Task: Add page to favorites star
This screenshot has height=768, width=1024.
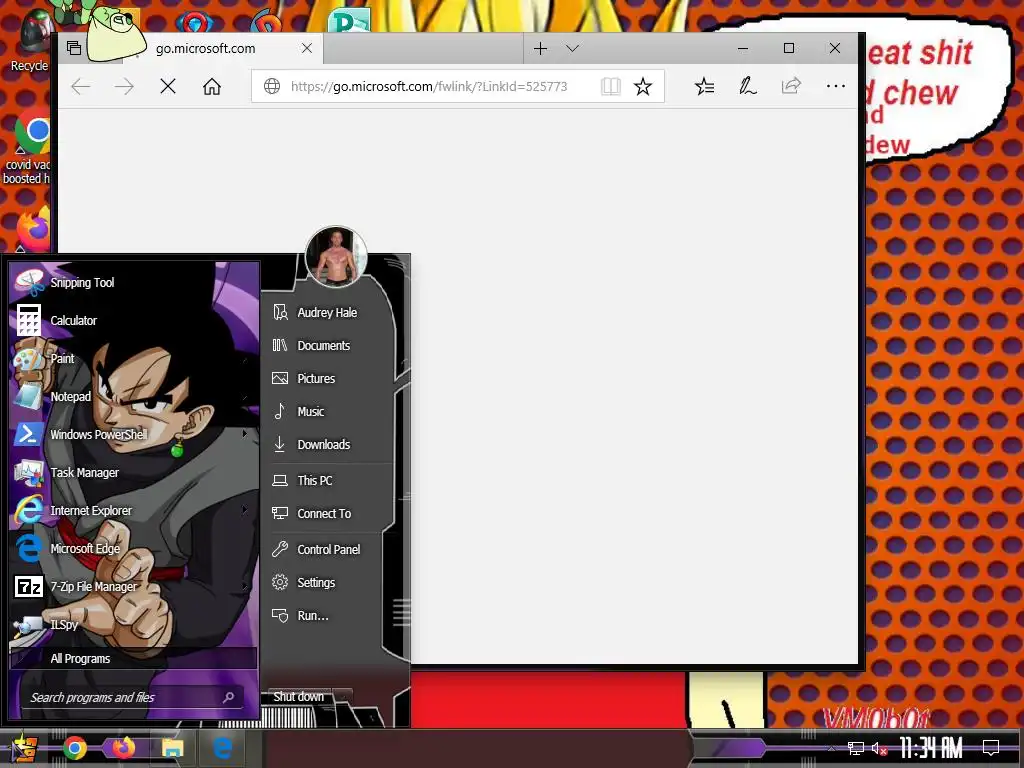Action: (x=643, y=86)
